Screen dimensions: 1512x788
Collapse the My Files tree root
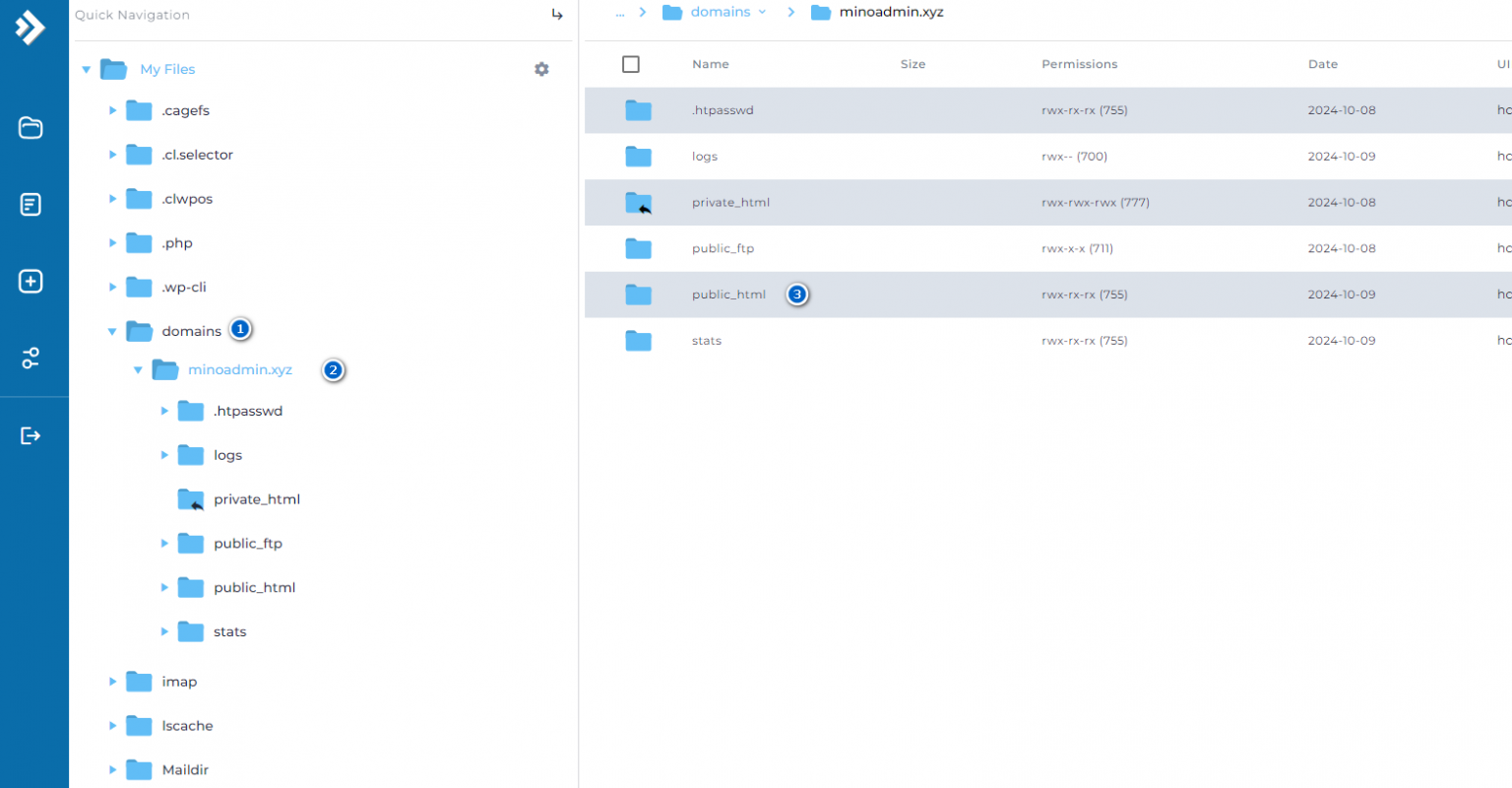tap(87, 70)
